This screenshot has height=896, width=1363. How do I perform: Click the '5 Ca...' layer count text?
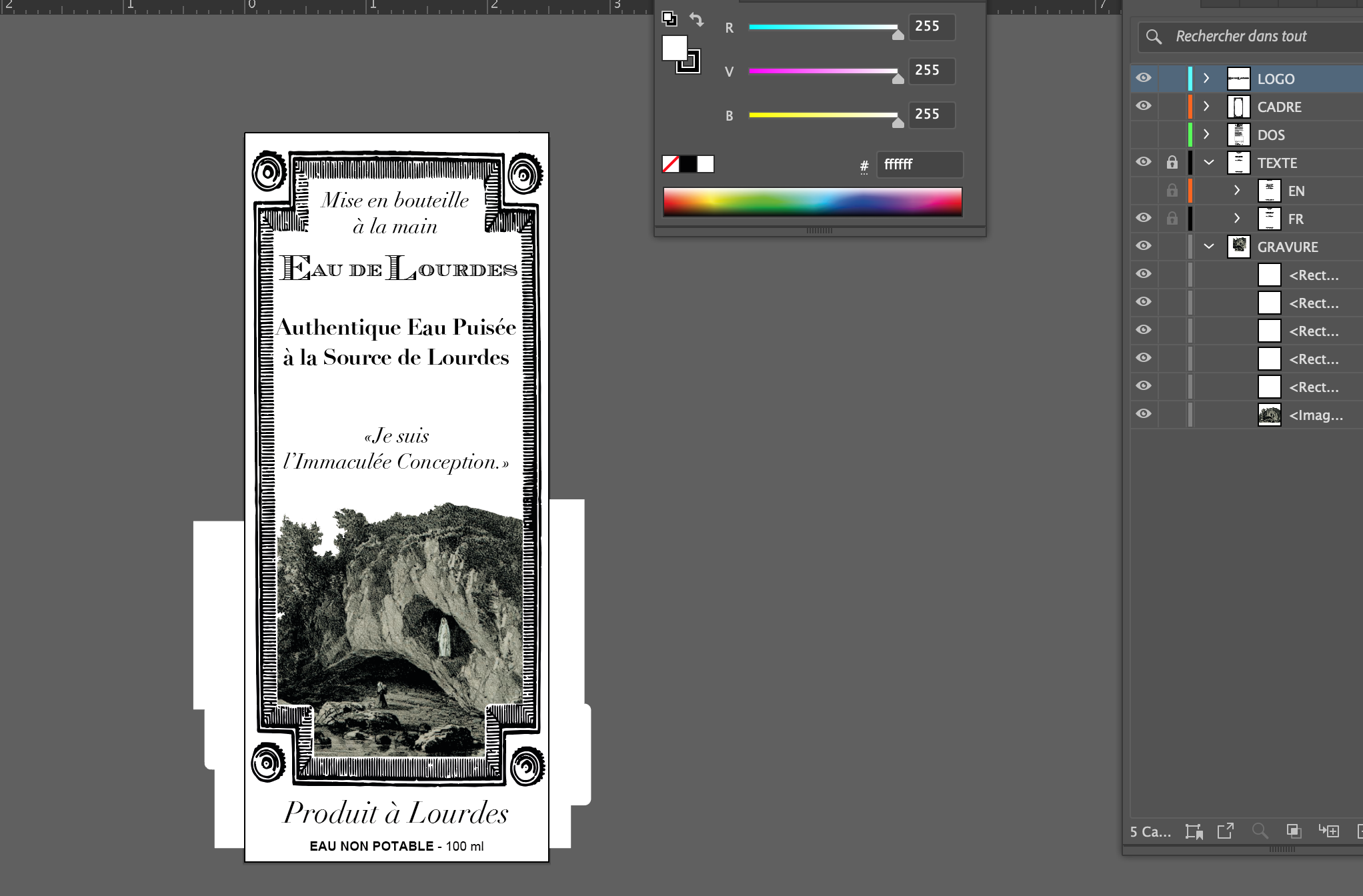(x=1150, y=831)
